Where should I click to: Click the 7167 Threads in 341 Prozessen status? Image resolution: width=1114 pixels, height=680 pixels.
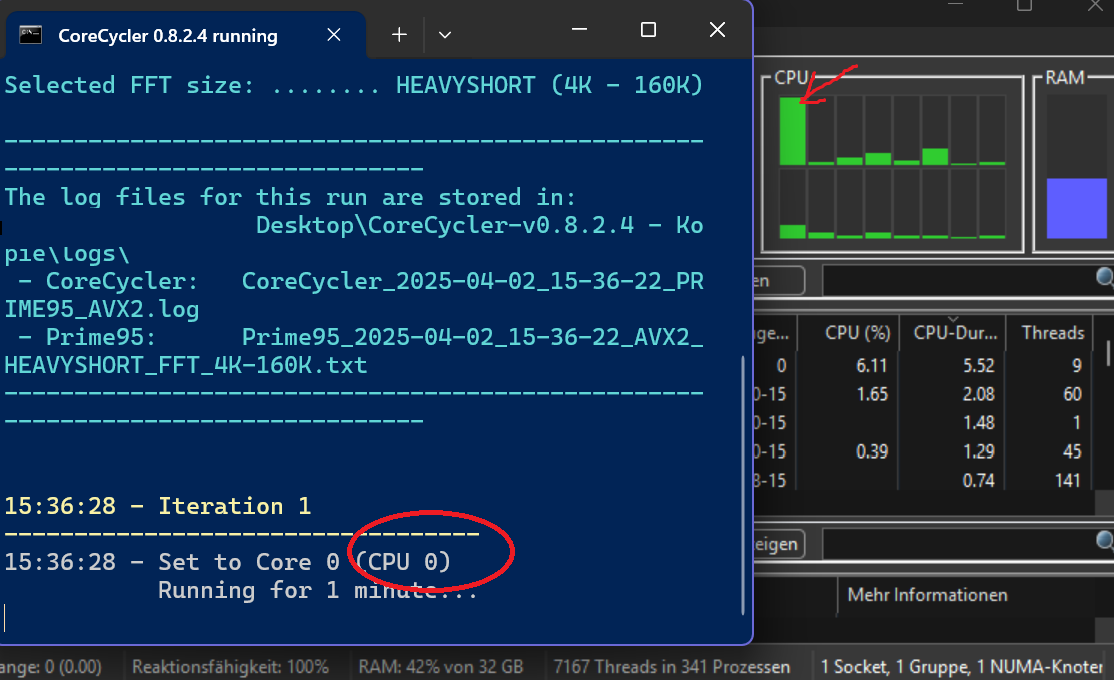click(671, 667)
